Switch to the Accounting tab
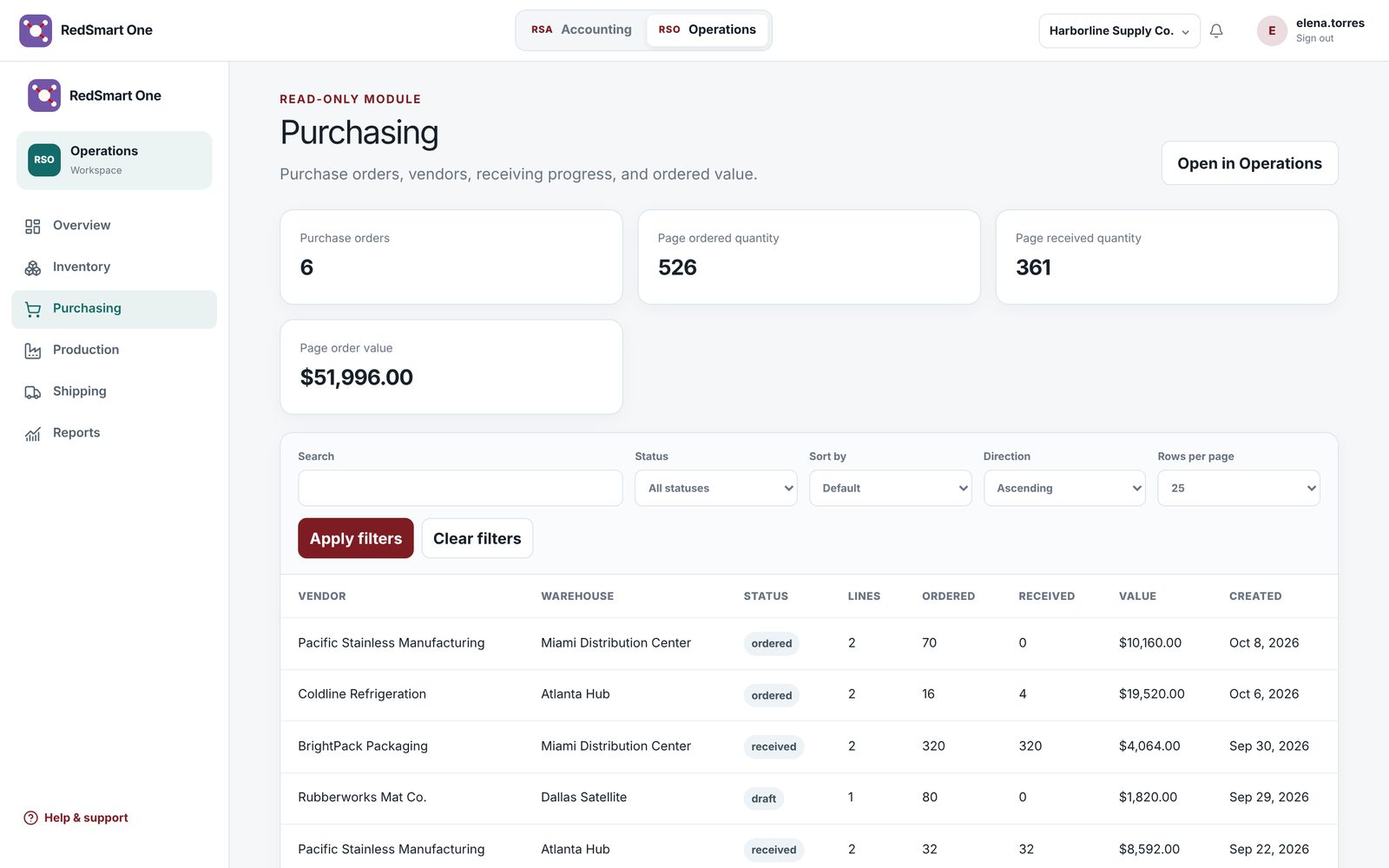 click(x=582, y=30)
